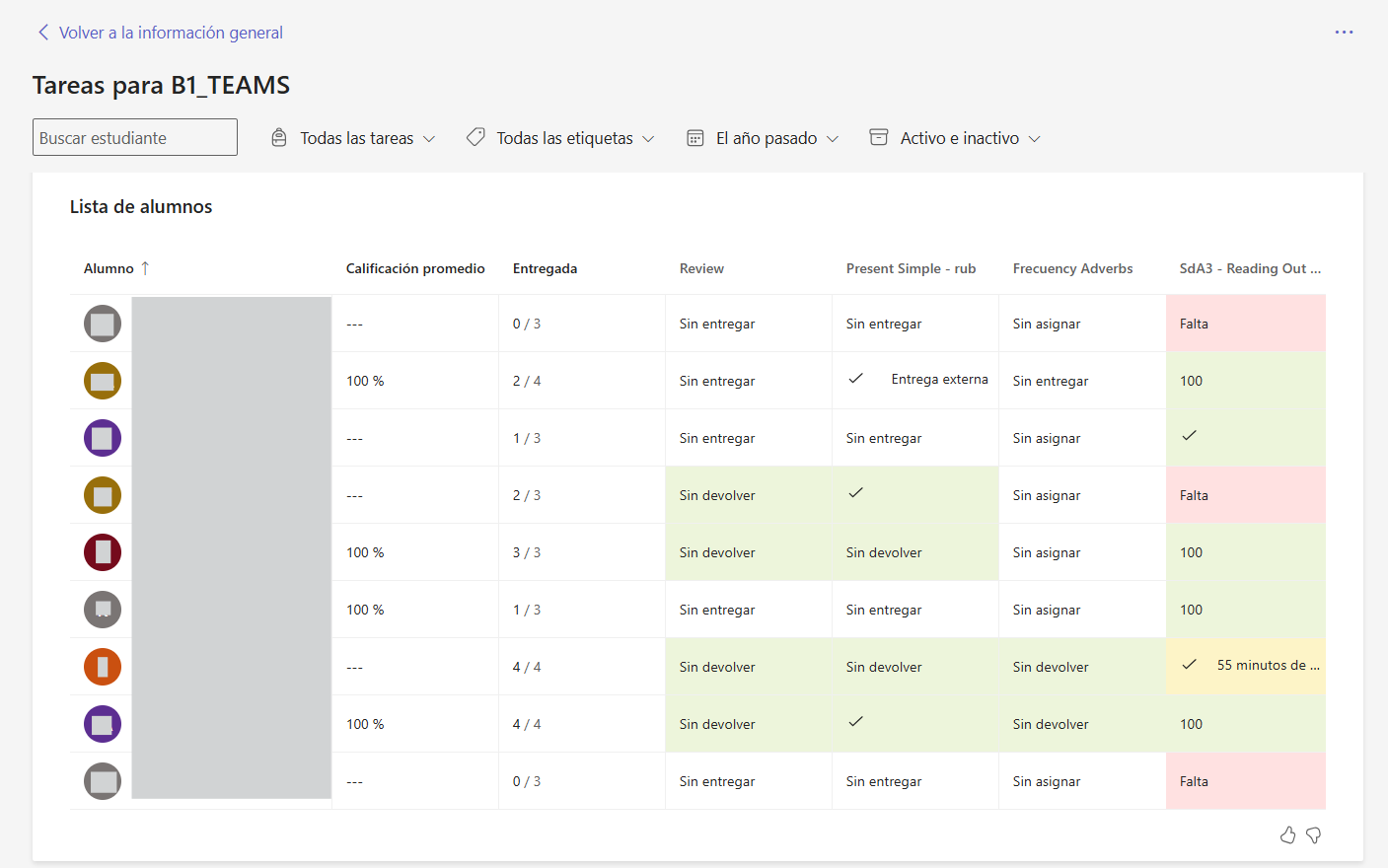The height and width of the screenshot is (868, 1388).
Task: Give thumbs up feedback
Action: tap(1287, 835)
